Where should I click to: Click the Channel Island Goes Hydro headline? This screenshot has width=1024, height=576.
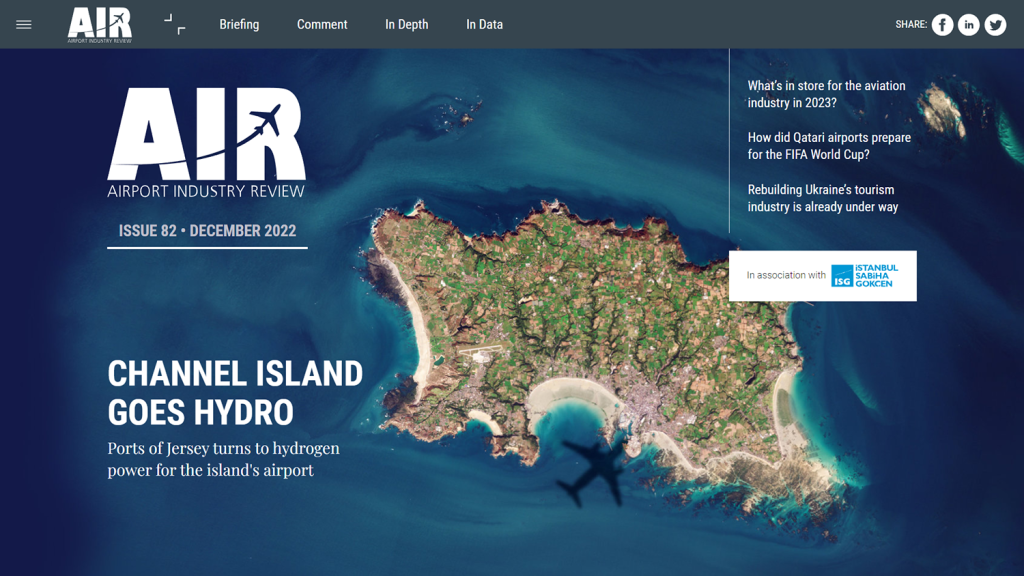click(x=235, y=392)
